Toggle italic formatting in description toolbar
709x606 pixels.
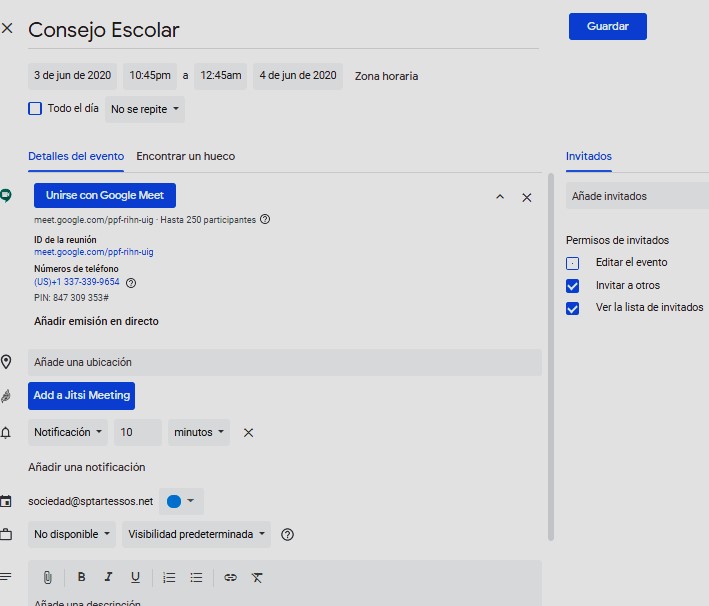tap(108, 577)
